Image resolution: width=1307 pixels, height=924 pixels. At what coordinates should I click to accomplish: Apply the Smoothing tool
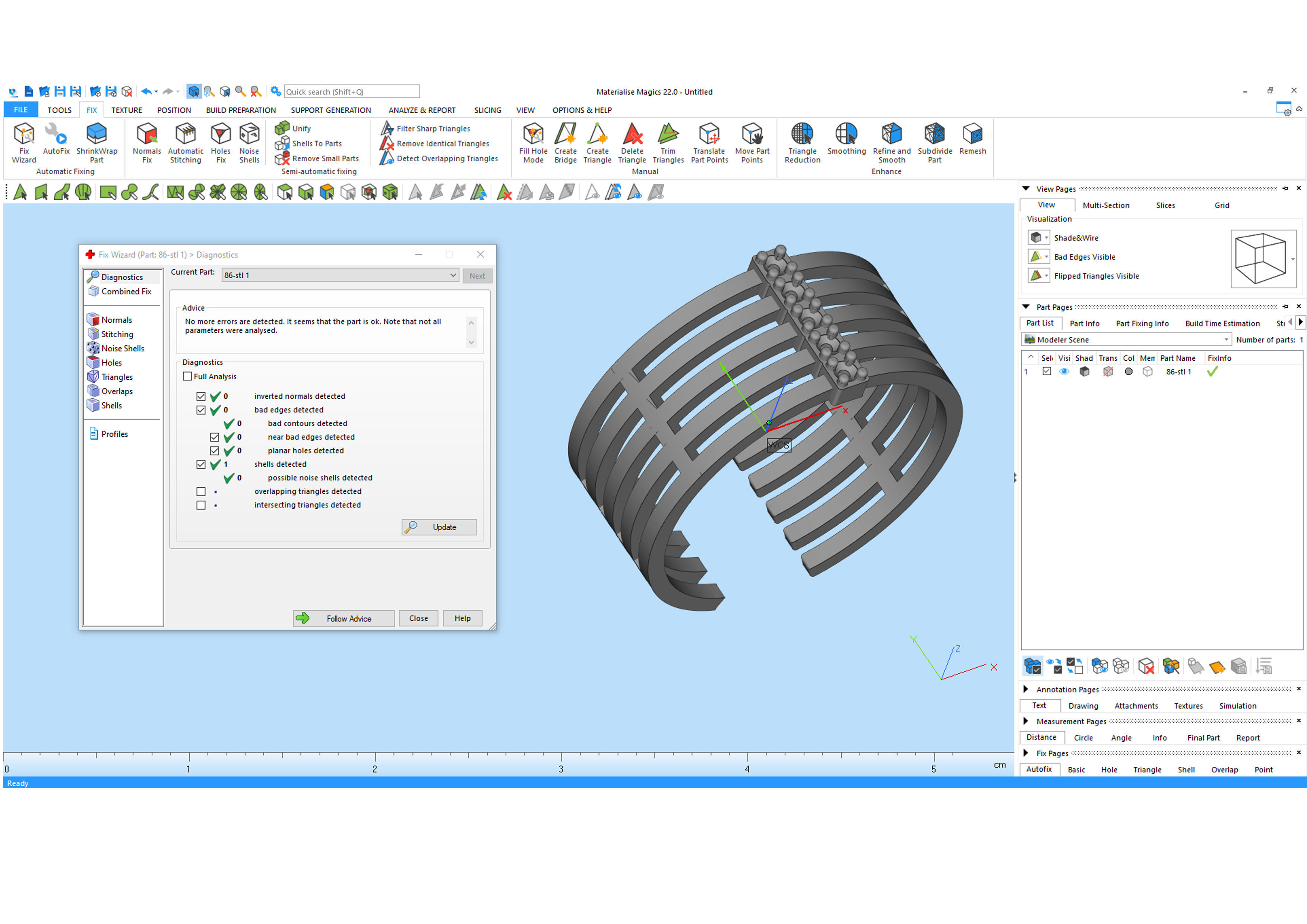tap(846, 138)
